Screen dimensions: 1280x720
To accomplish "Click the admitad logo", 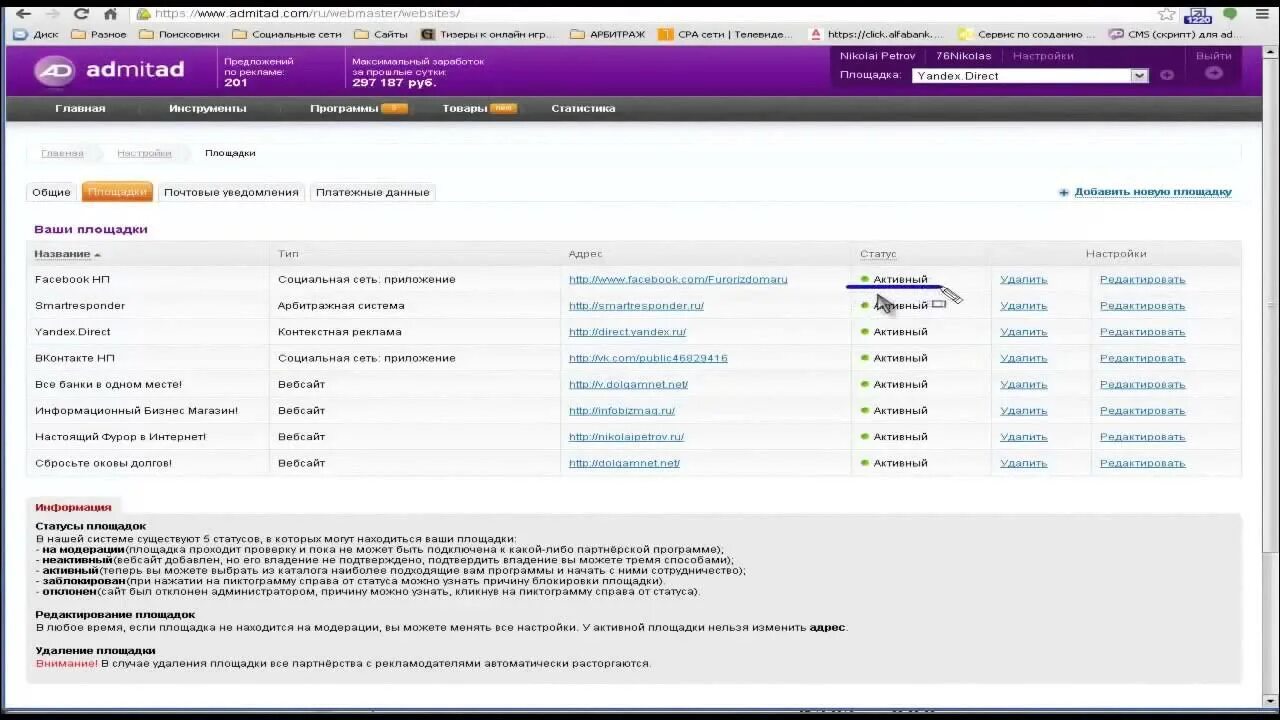I will coord(110,70).
